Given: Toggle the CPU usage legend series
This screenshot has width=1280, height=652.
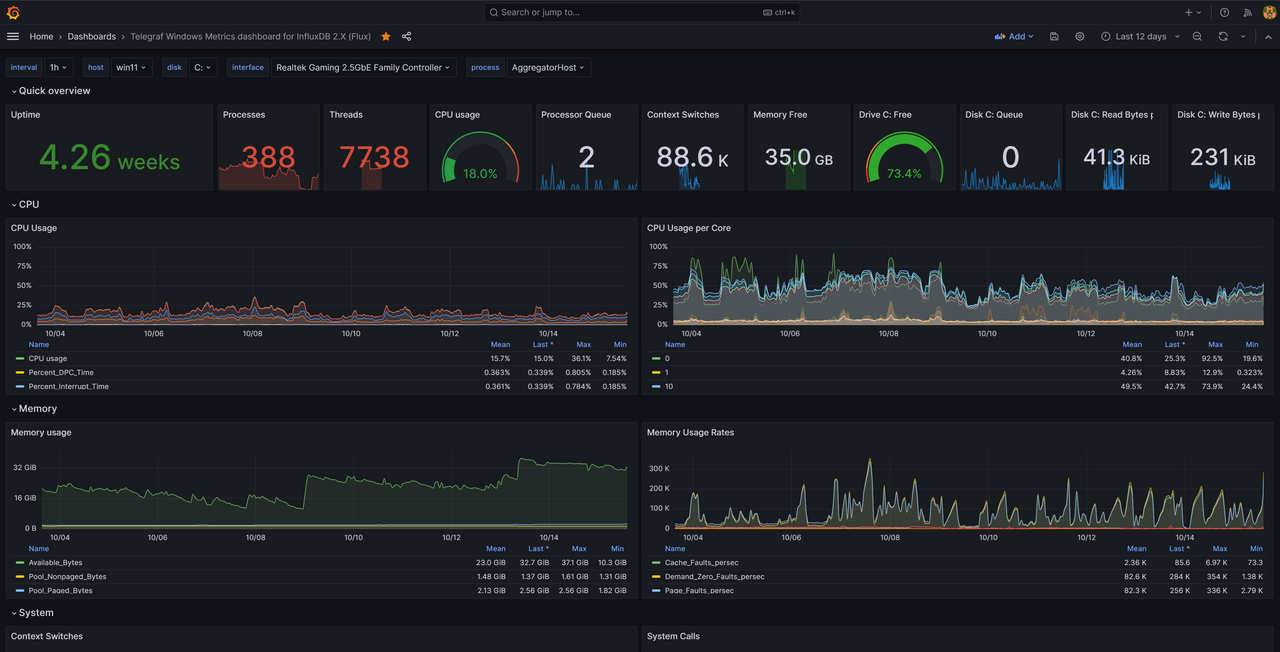Looking at the screenshot, I should (x=48, y=358).
